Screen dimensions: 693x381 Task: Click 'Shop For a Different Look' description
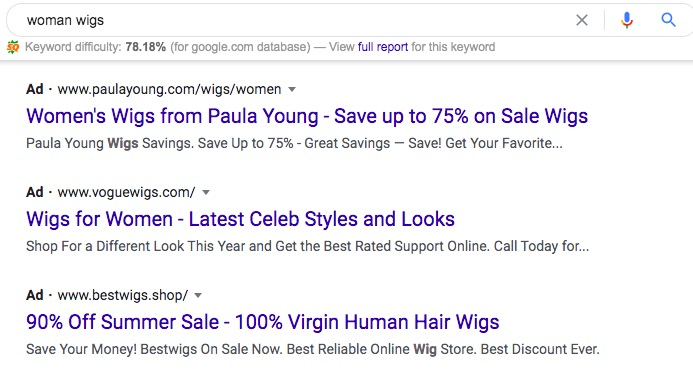(308, 246)
